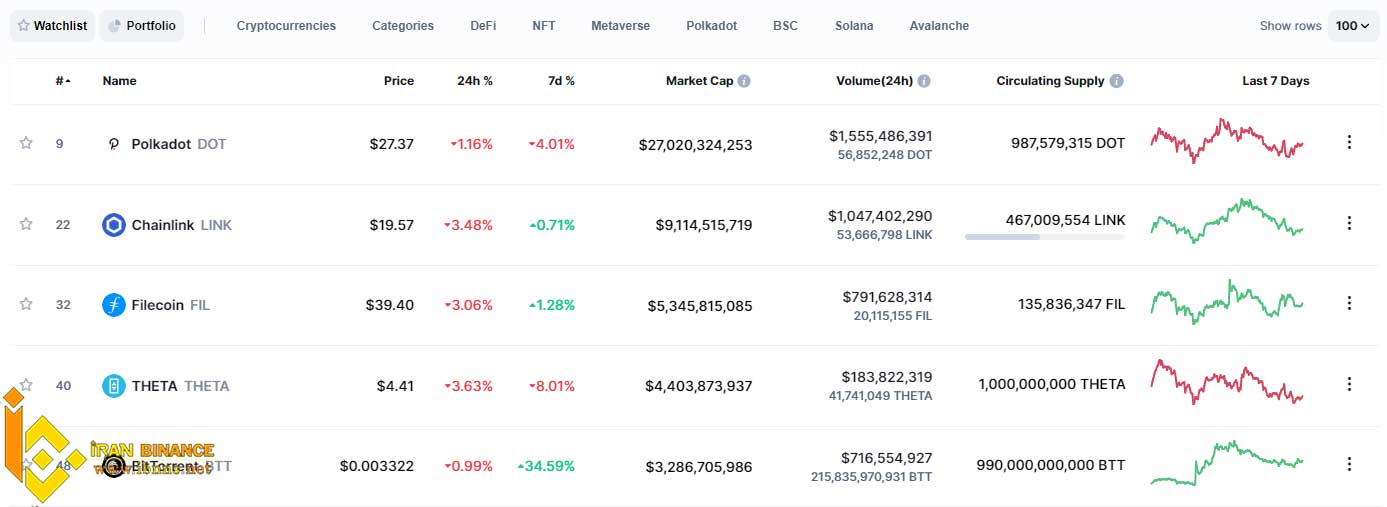Click the Chainlink coin logo
Viewport: 1387px width, 507px height.
point(114,225)
